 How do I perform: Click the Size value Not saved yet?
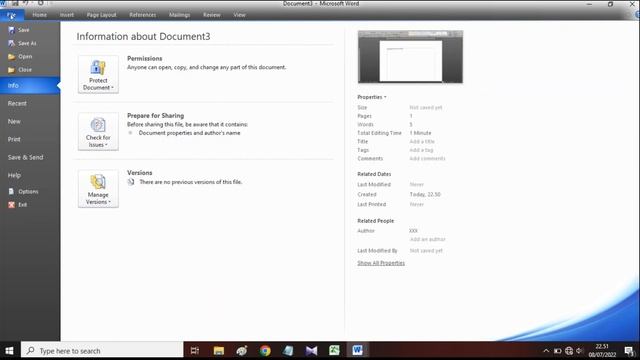(426, 108)
